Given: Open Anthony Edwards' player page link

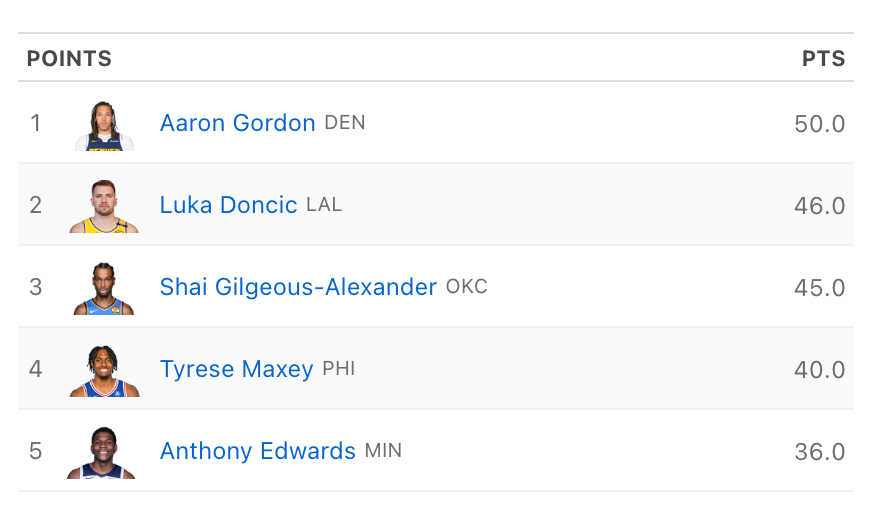Looking at the screenshot, I should click(x=257, y=451).
